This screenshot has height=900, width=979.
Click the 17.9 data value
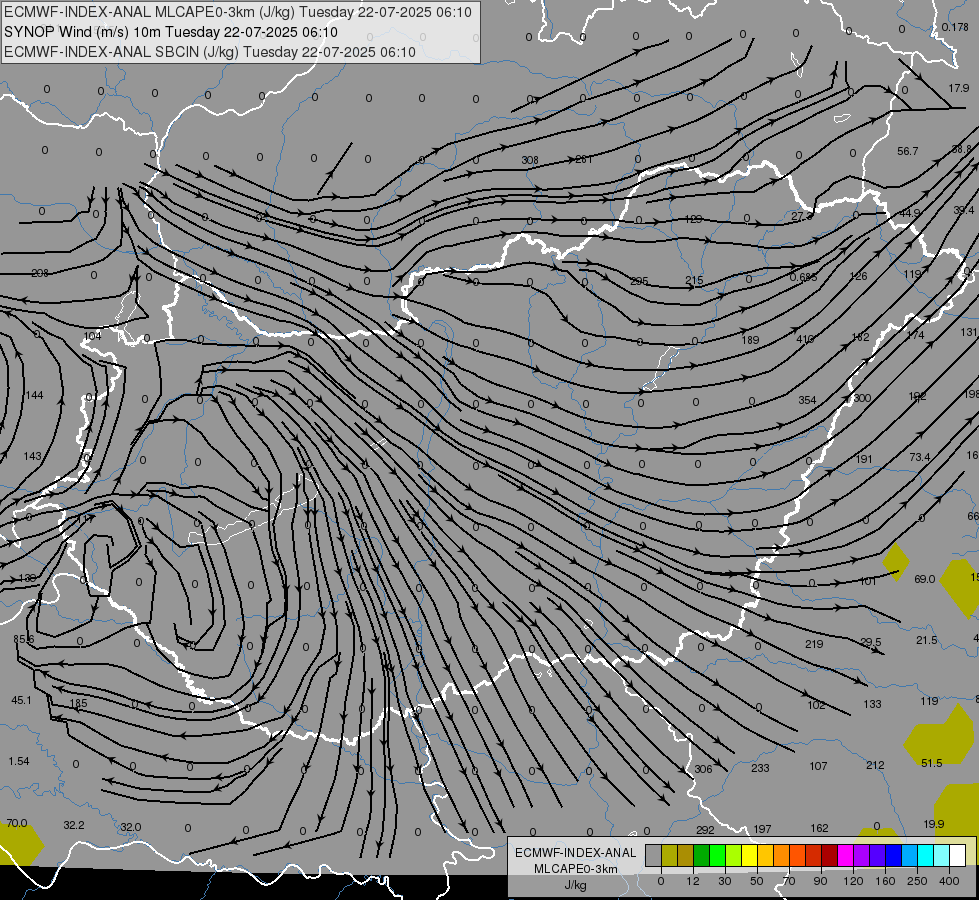coord(958,88)
